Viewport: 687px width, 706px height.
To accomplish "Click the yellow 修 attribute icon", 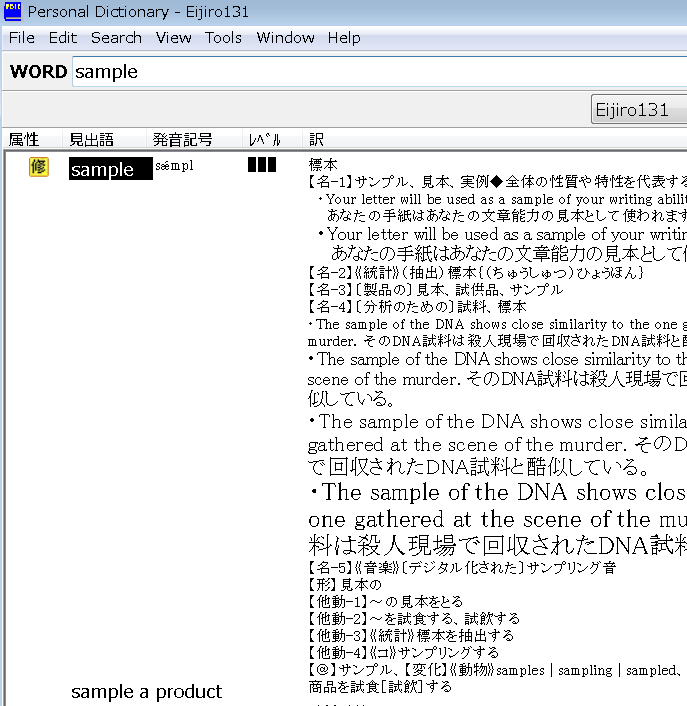I will point(39,167).
